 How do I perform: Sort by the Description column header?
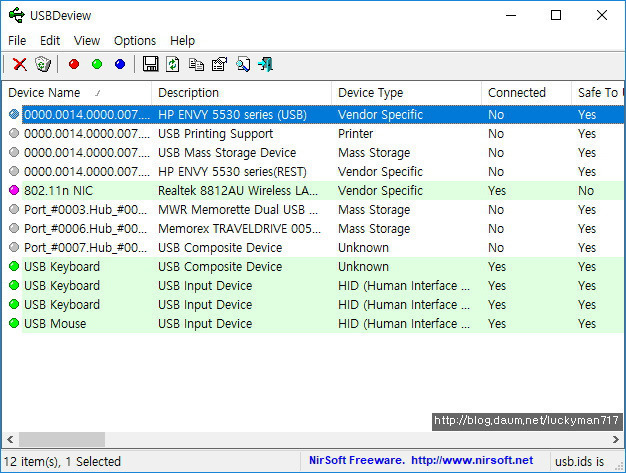coord(242,93)
